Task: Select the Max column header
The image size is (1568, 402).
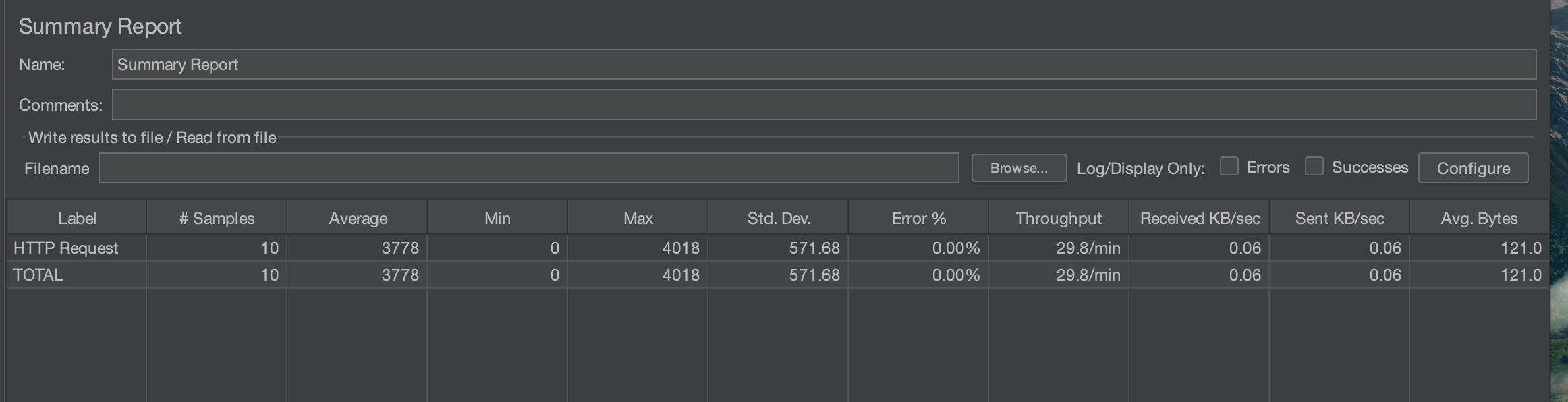Action: coord(638,219)
